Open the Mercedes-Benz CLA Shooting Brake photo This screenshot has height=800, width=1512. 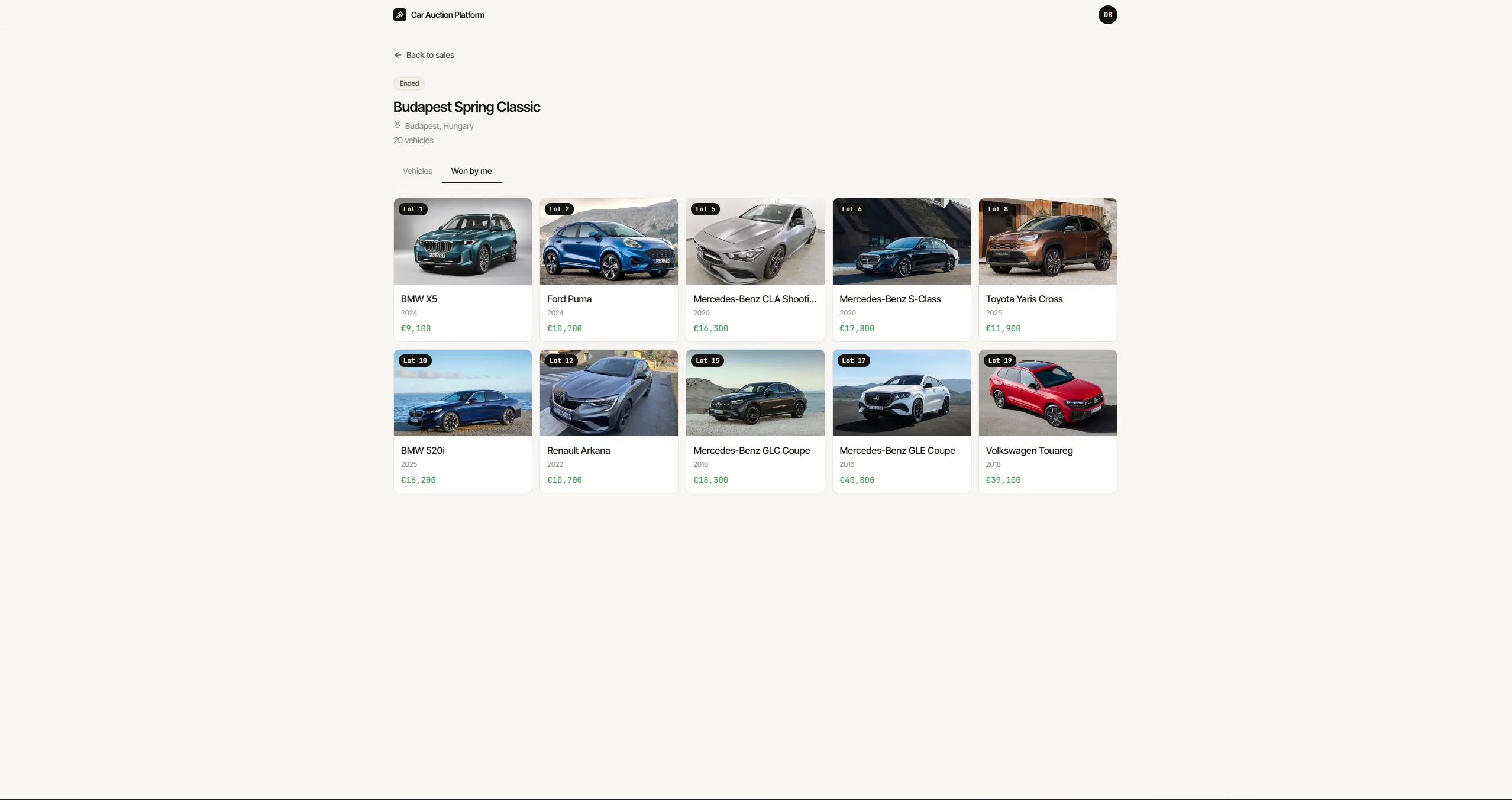pos(755,241)
